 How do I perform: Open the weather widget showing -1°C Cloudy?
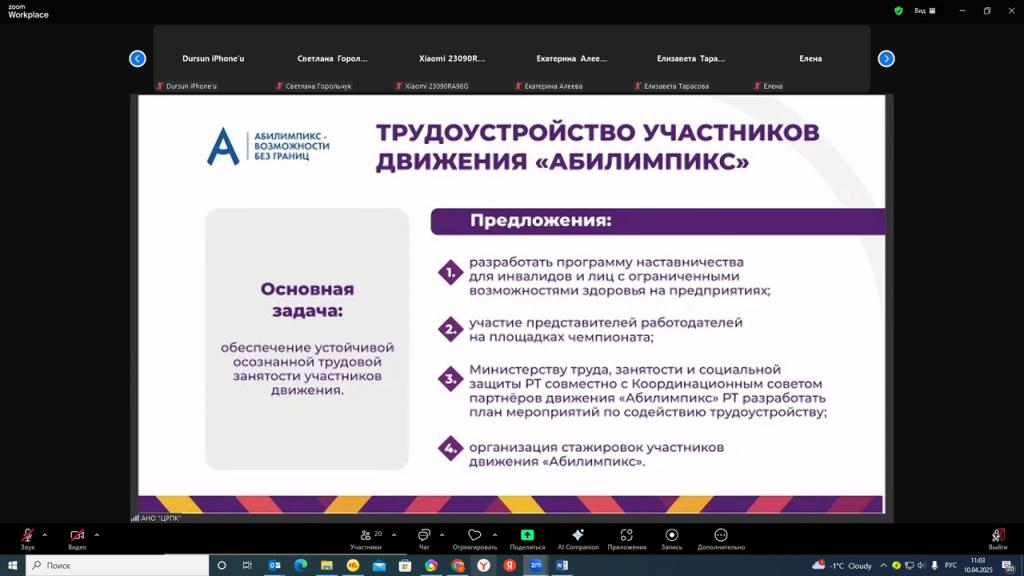[842, 566]
